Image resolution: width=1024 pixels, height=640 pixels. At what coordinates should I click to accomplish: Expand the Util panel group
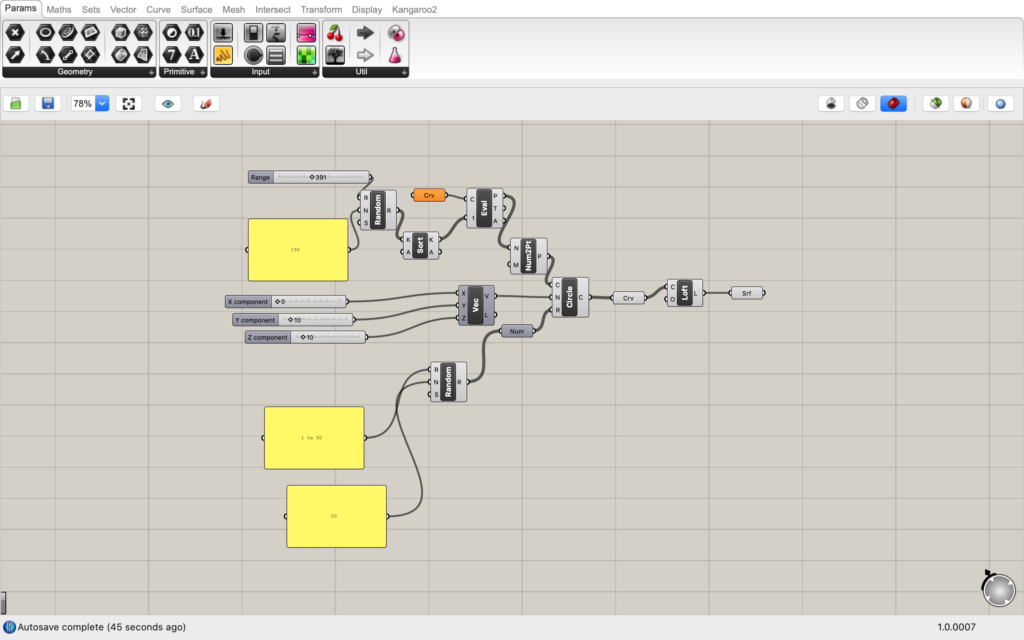[404, 72]
